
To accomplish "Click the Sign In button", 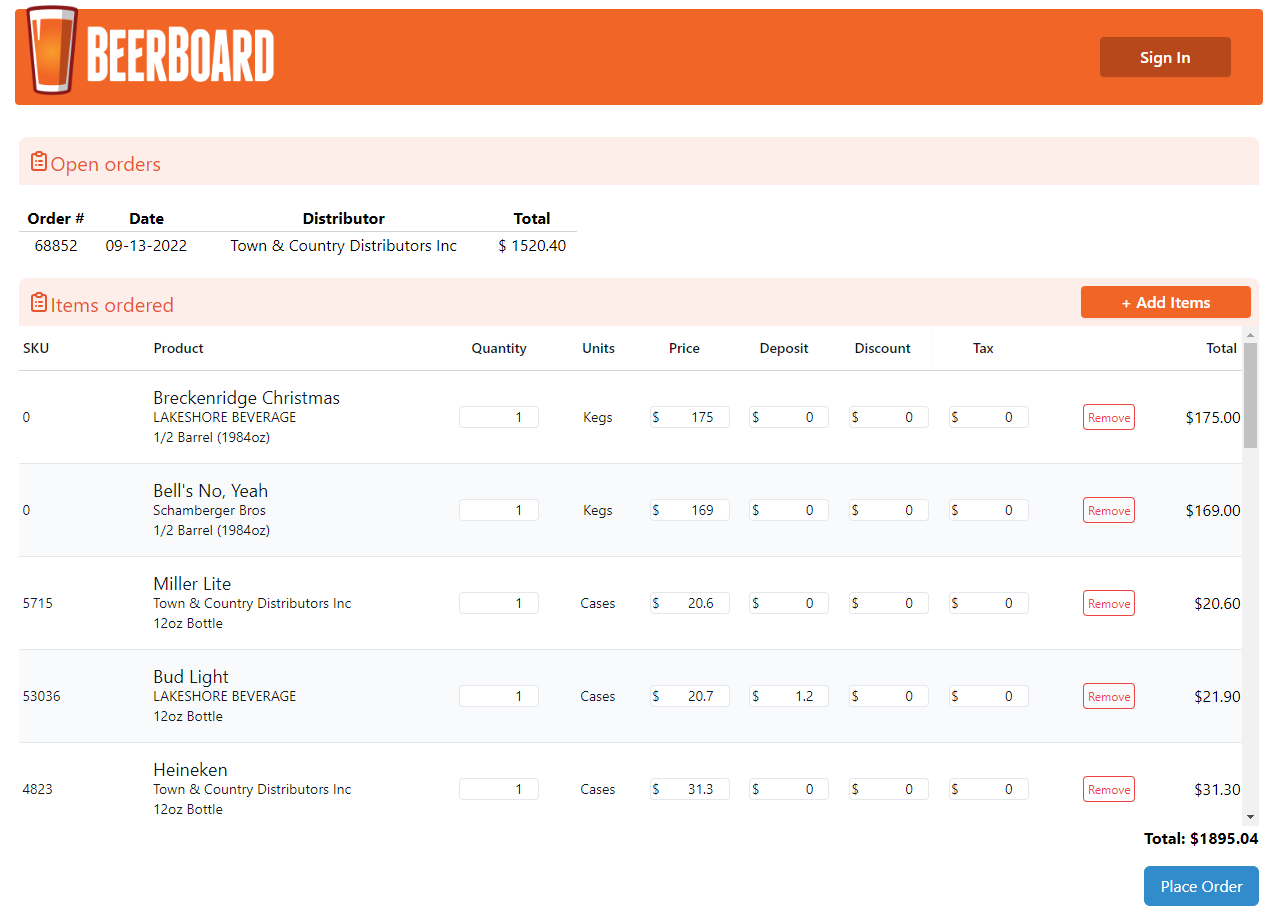I will 1164,57.
